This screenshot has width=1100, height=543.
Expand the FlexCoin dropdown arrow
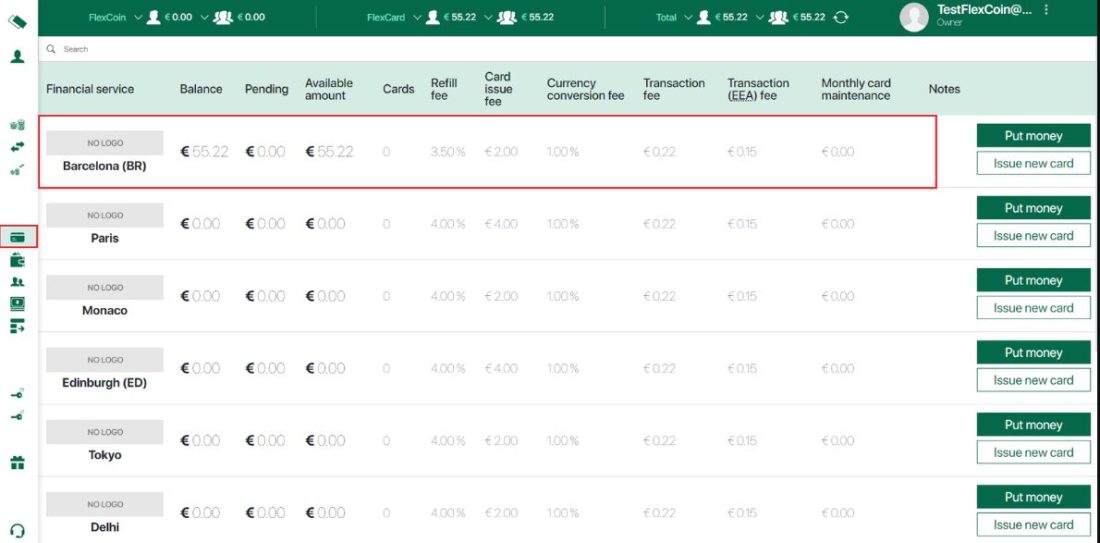(x=137, y=17)
